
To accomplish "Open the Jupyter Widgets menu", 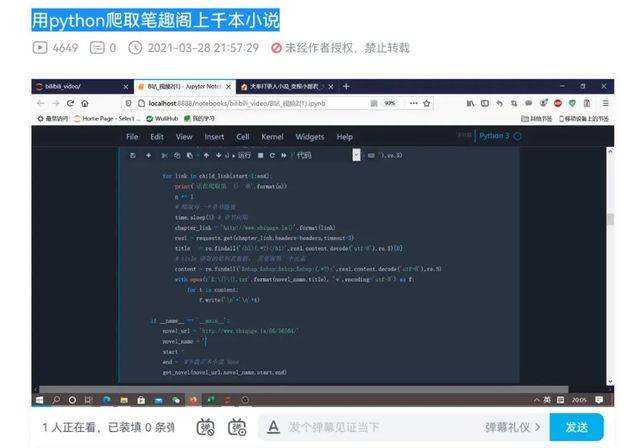I will click(310, 137).
